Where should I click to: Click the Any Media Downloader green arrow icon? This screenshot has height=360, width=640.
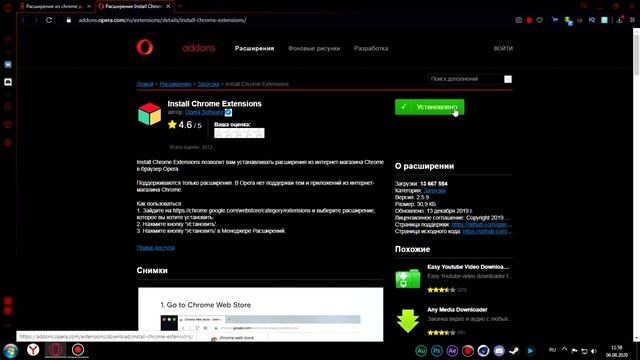407,321
